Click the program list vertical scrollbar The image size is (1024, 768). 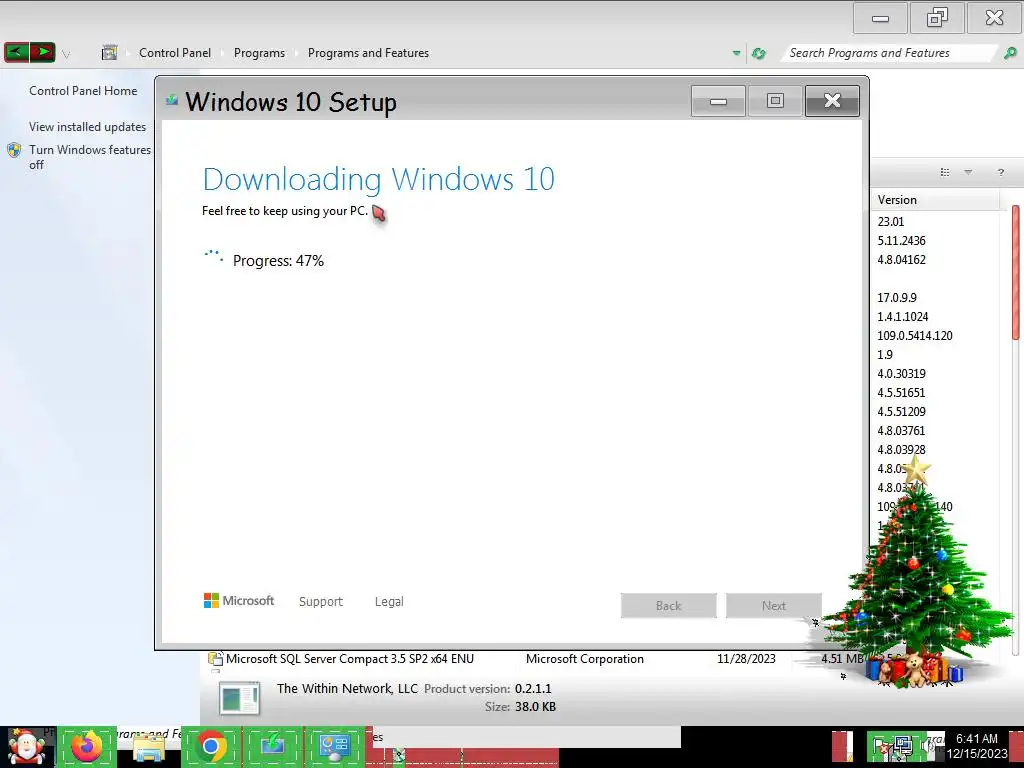pos(1016,272)
